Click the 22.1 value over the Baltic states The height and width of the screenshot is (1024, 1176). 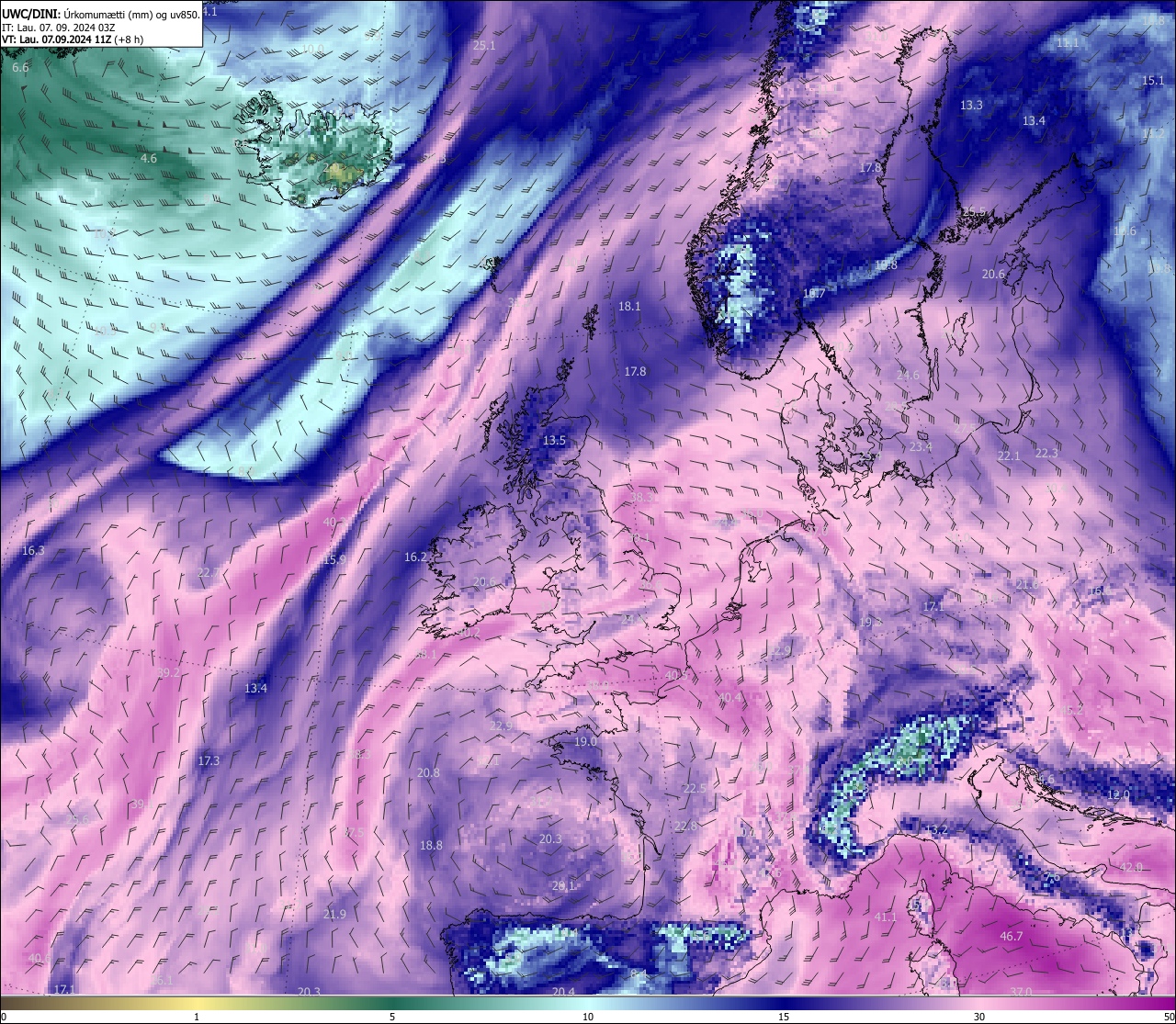point(1009,456)
